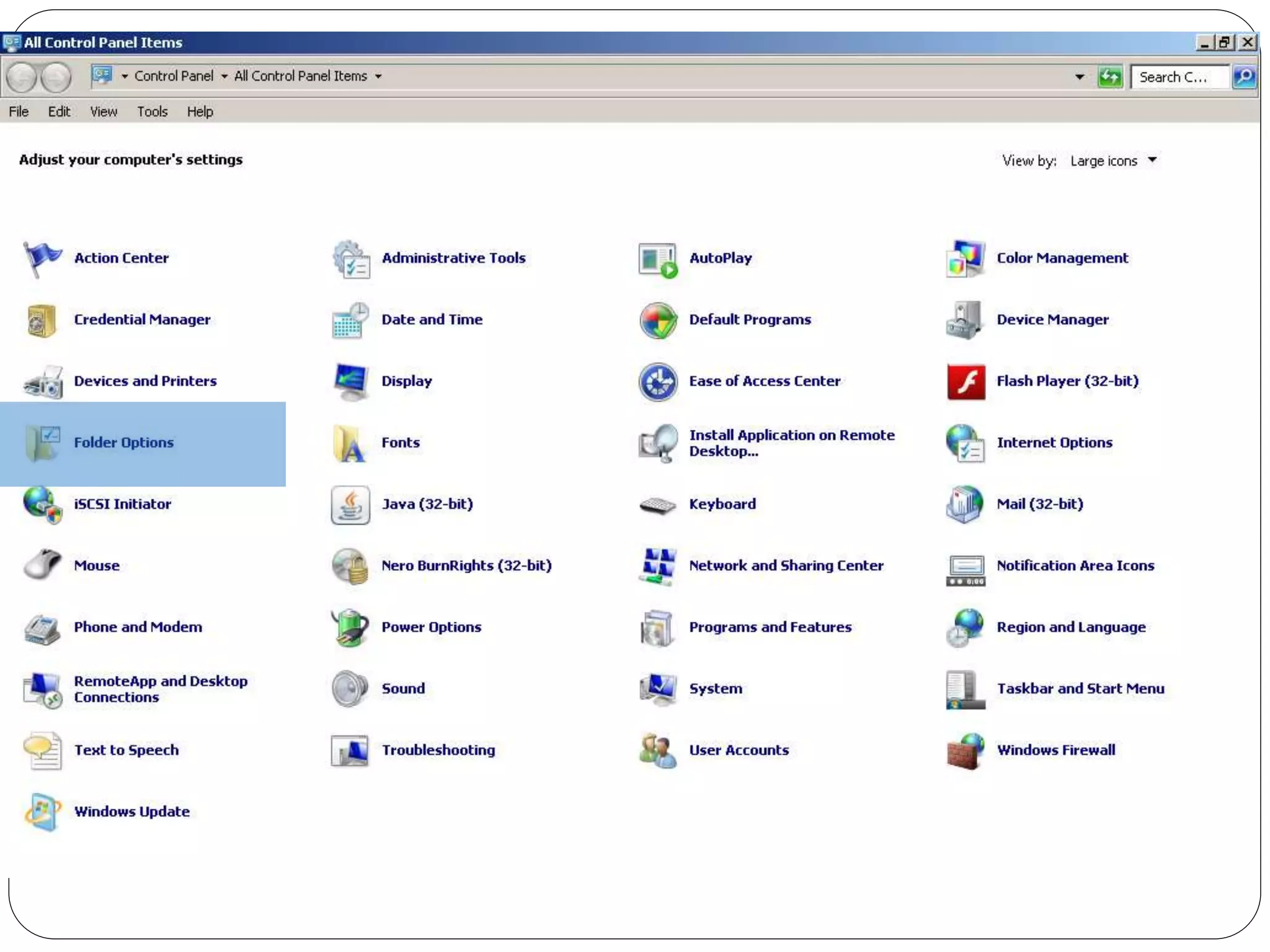Click the Search Control Panel input field
This screenshot has height=952, width=1270.
[x=1178, y=77]
